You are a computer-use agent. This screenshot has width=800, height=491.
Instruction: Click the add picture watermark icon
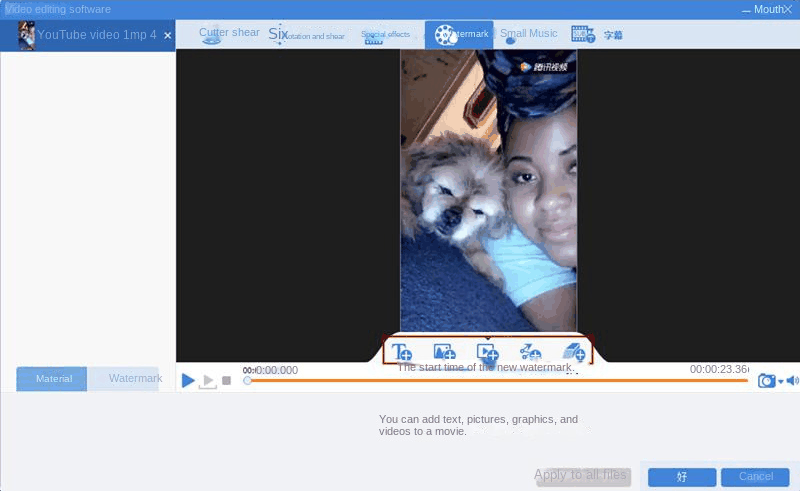coord(444,351)
